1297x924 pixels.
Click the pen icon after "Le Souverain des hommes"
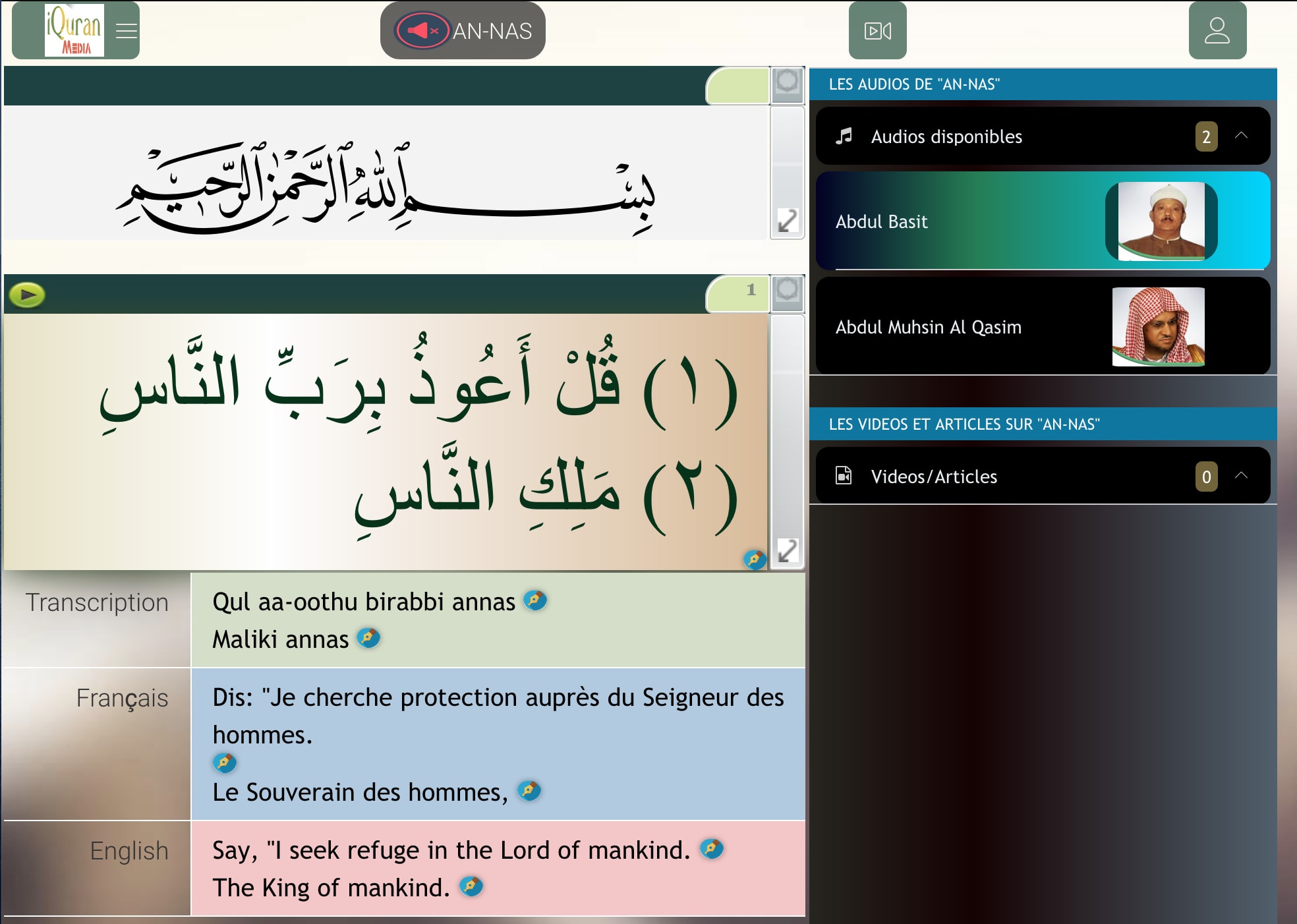(529, 790)
